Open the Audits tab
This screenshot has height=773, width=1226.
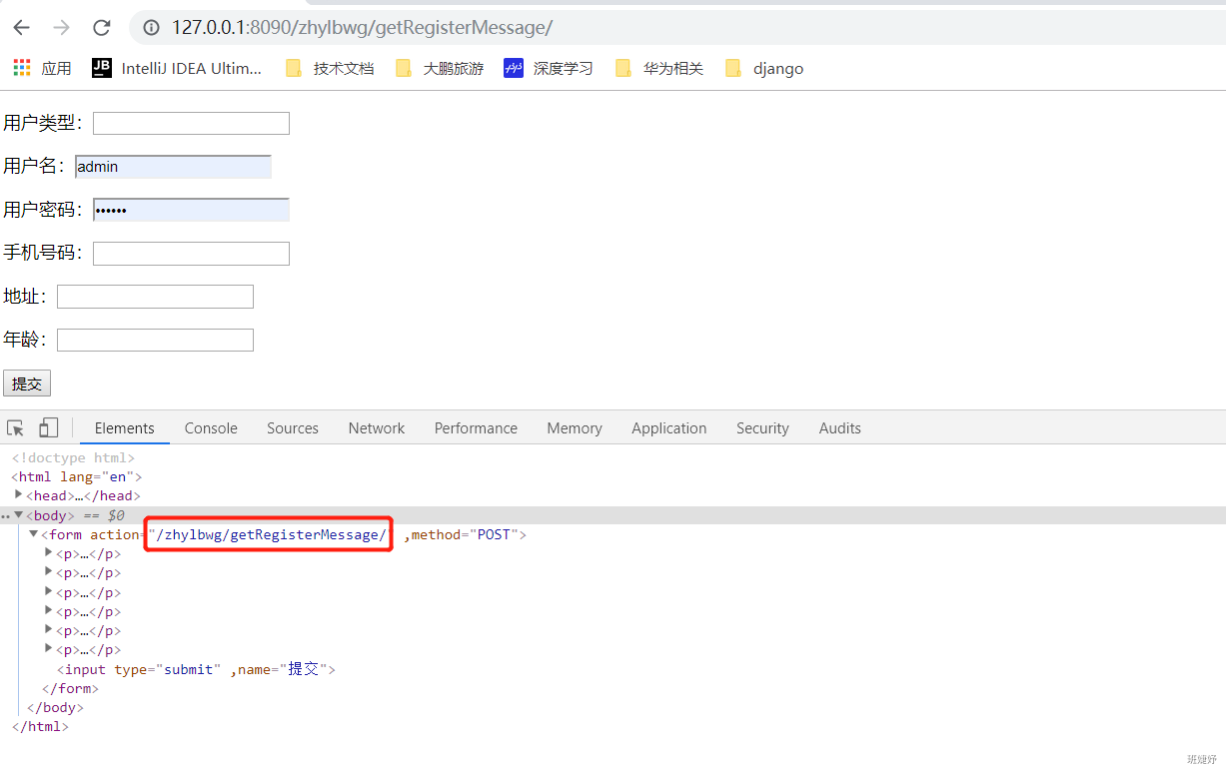pos(840,428)
